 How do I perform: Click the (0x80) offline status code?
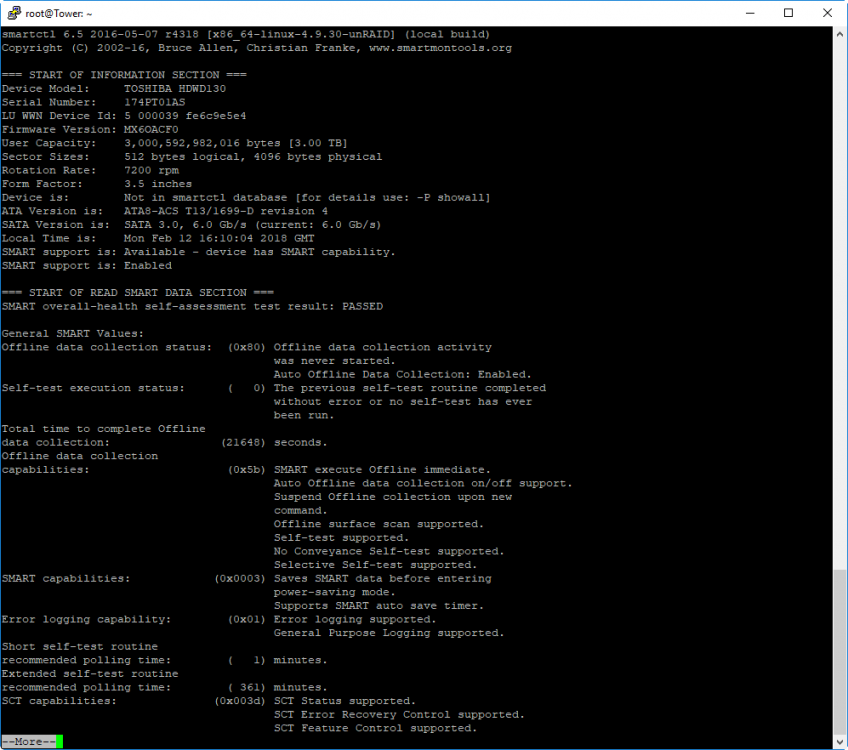247,347
